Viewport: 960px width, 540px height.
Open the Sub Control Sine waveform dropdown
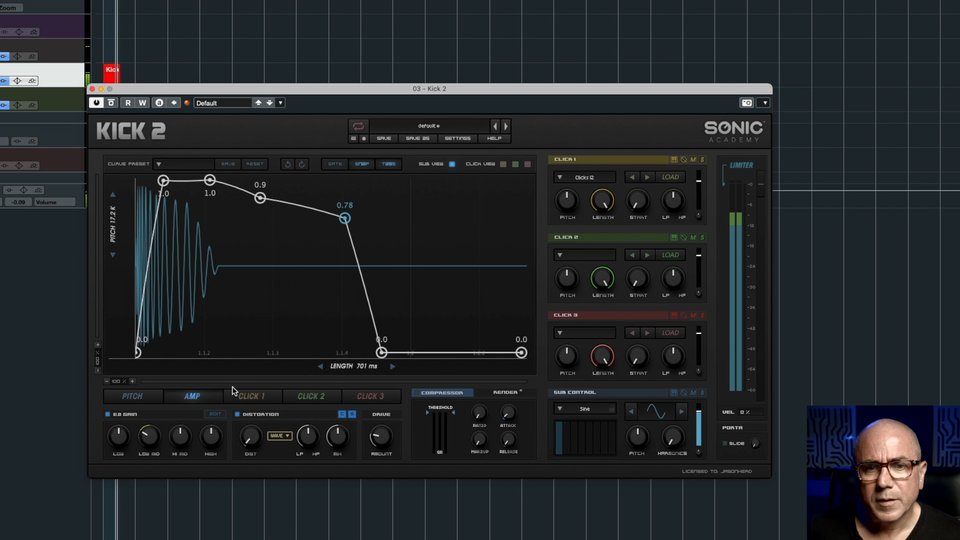(585, 408)
